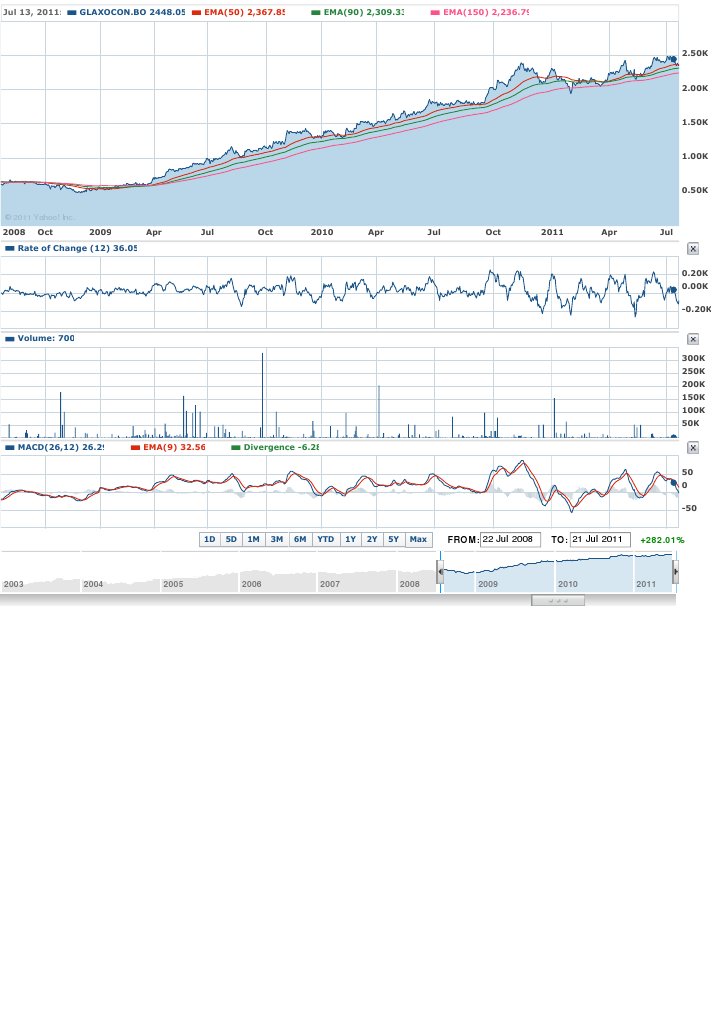
Task: Click the blue marker dot on Rate of Change chart
Action: pos(674,290)
